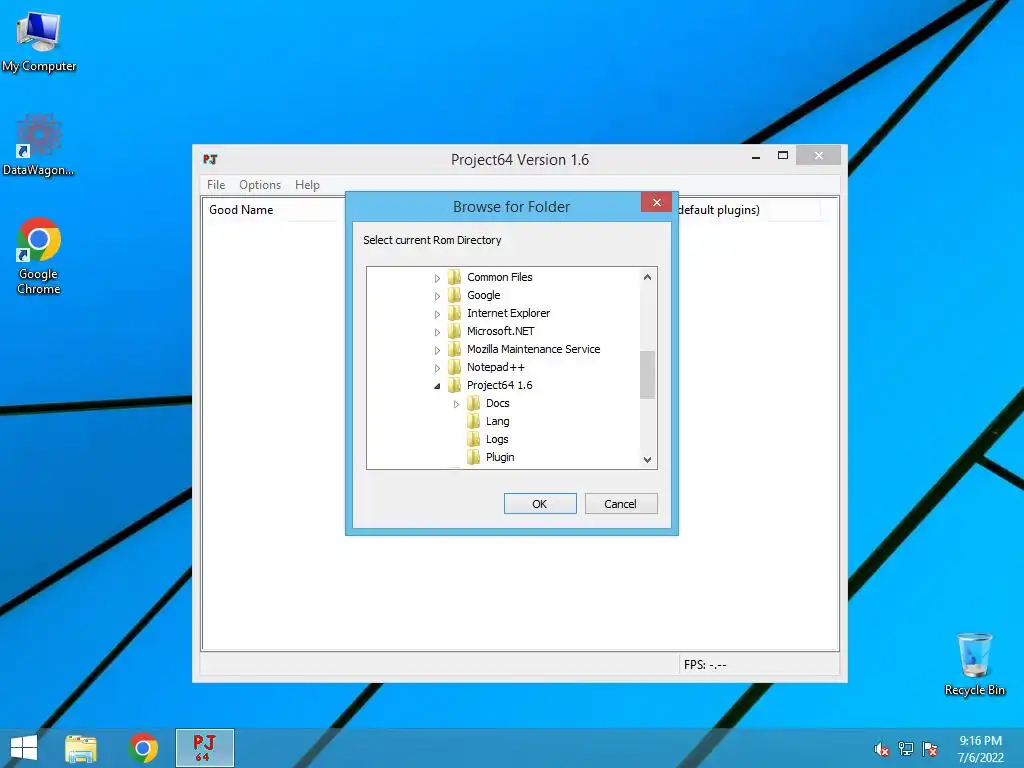Open the Help menu

point(307,185)
